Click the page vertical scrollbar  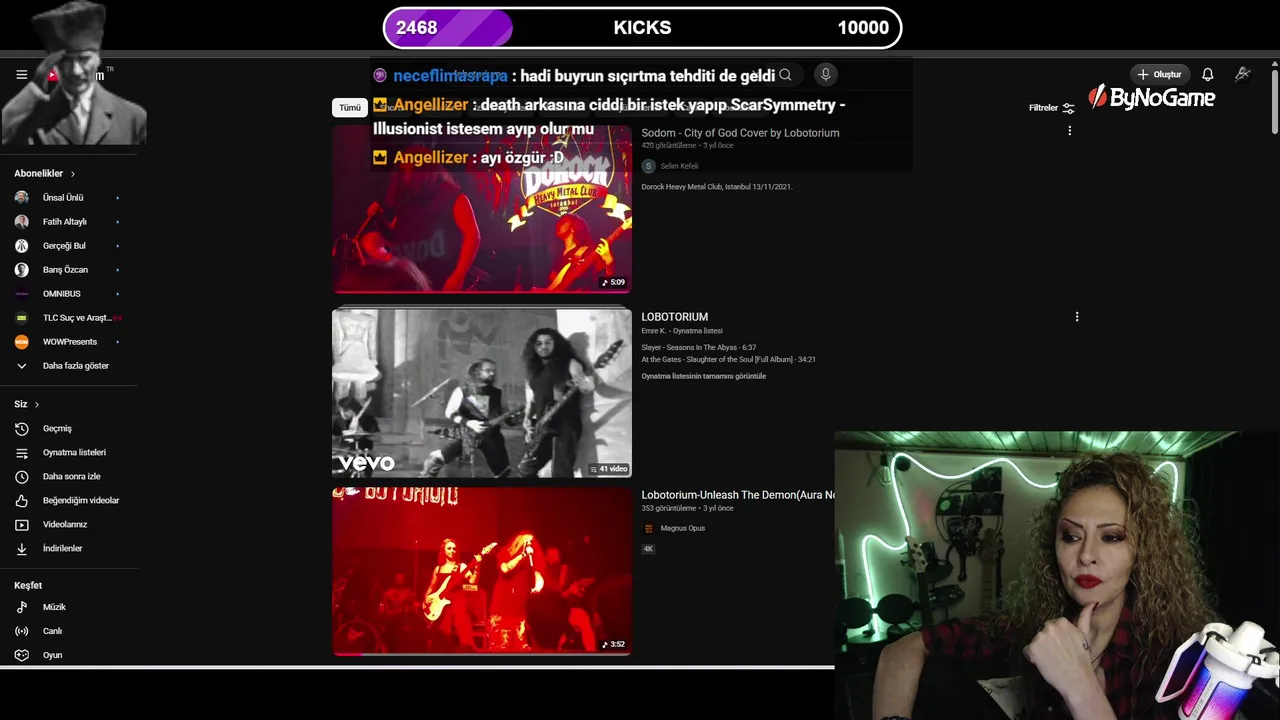1274,98
